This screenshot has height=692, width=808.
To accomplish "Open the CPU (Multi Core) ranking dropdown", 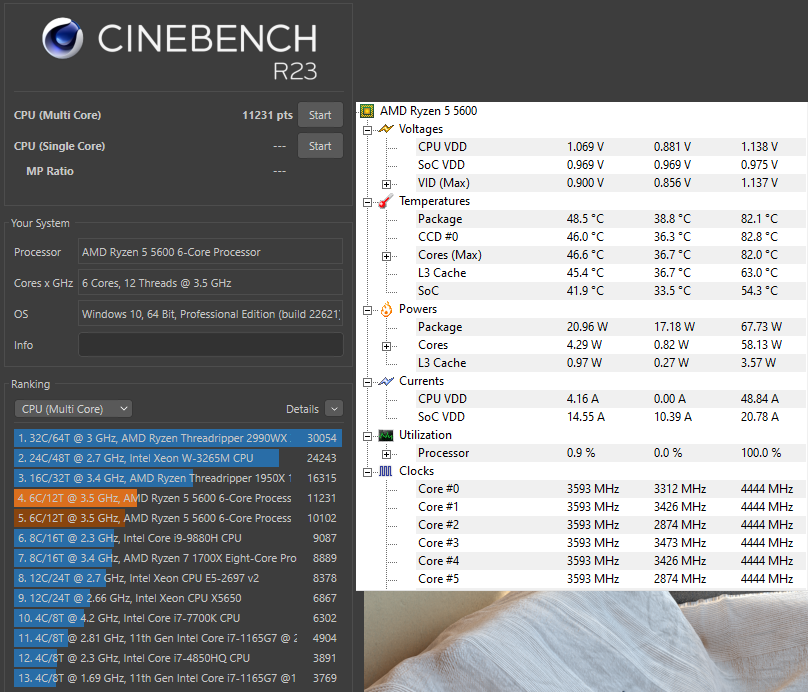I will click(73, 409).
